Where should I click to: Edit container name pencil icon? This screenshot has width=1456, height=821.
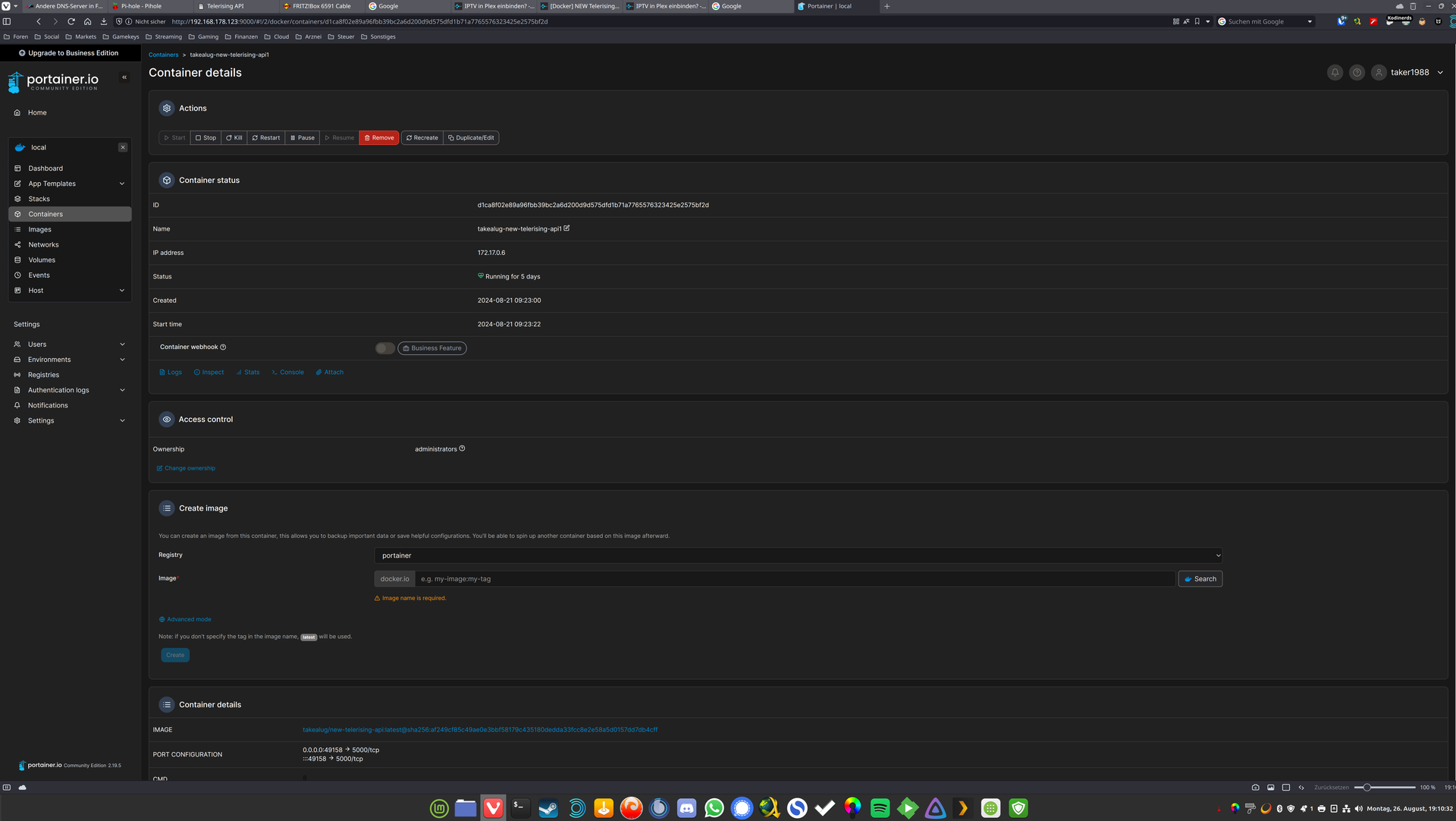(x=566, y=228)
